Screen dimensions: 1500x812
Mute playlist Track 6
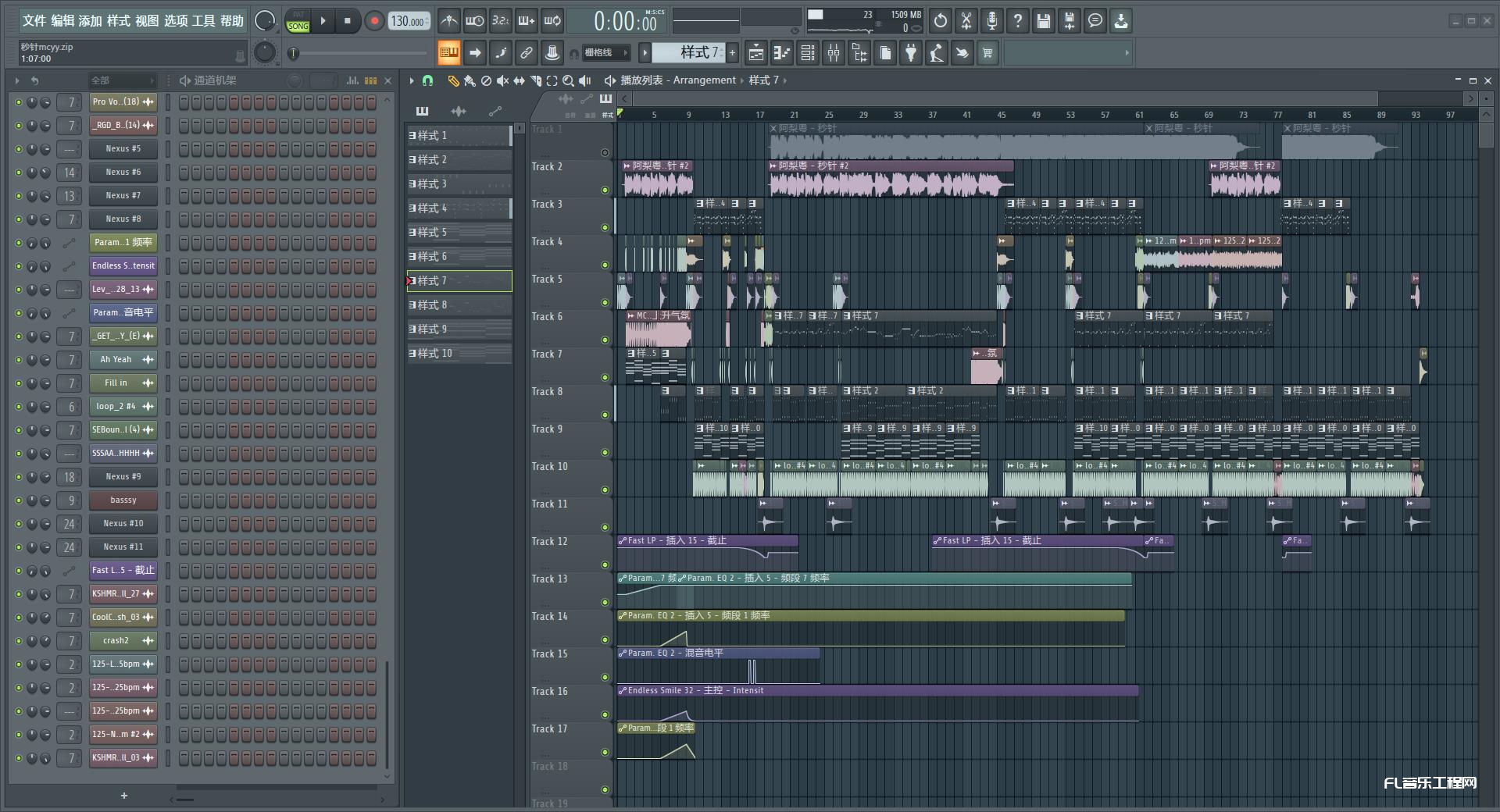tap(605, 340)
